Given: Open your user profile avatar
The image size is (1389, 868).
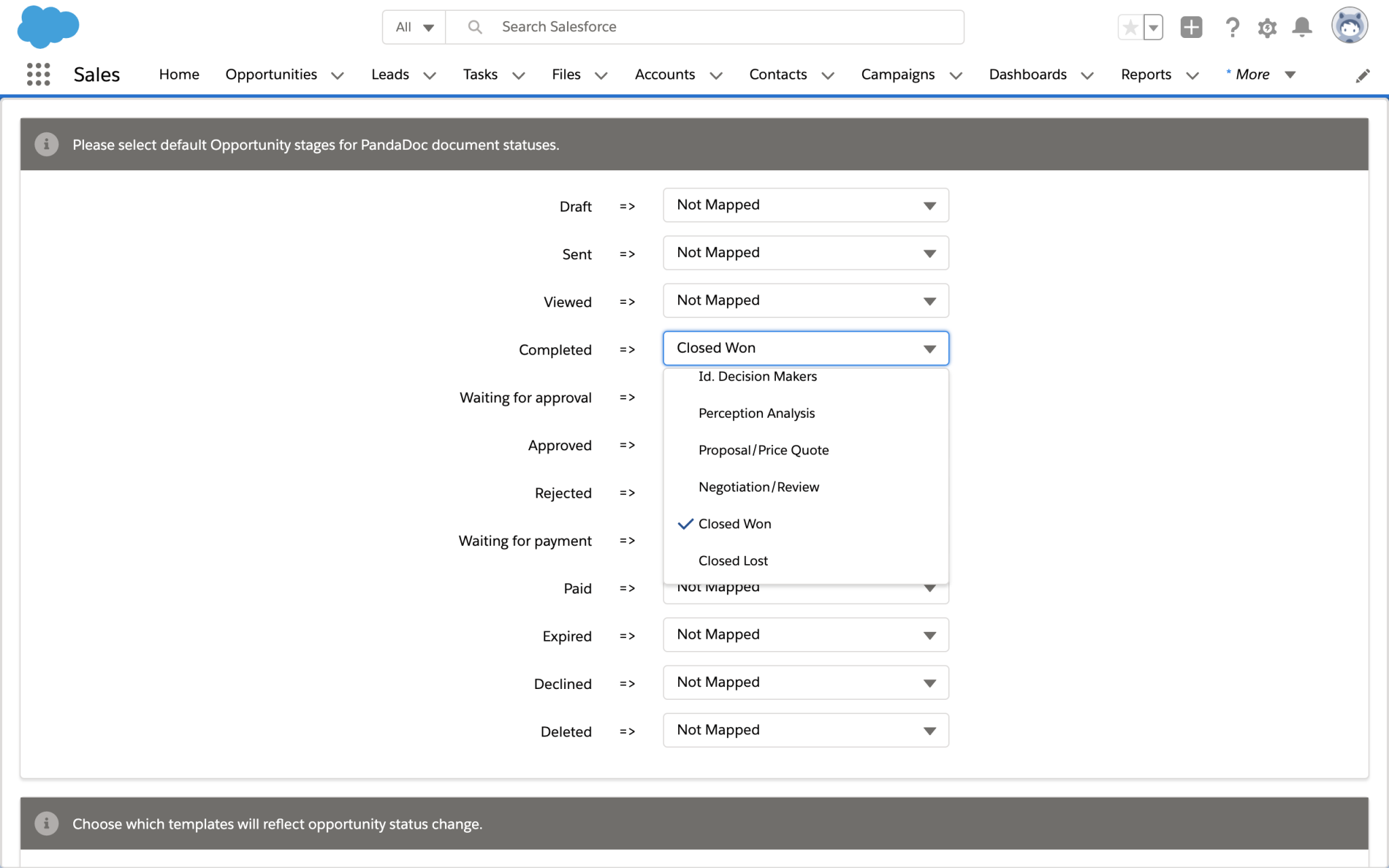Looking at the screenshot, I should (1350, 25).
